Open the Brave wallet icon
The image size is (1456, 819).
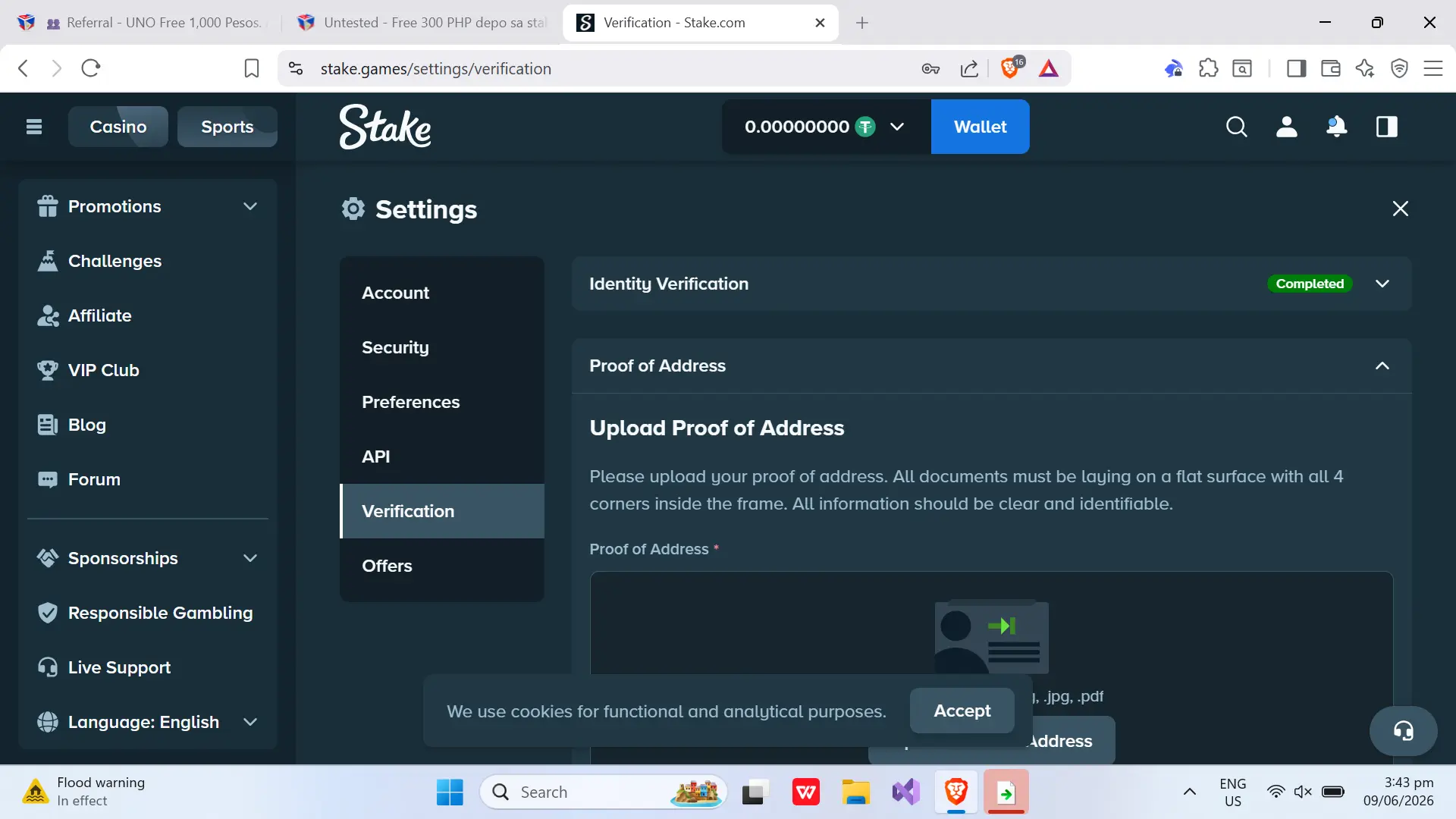tap(1331, 68)
